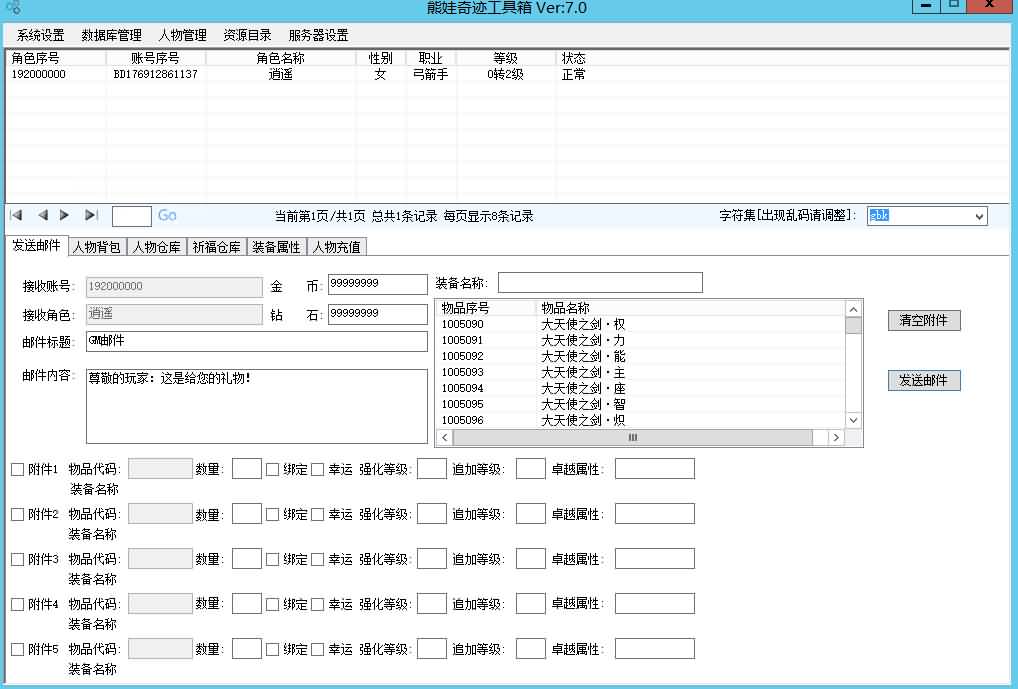Check 幸运 for attachment 2

click(316, 513)
